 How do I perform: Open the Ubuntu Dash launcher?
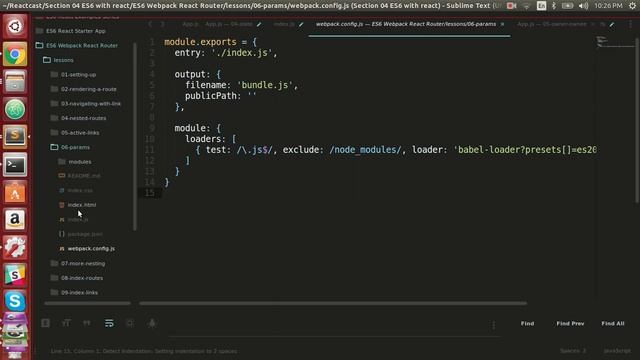pyautogui.click(x=15, y=27)
